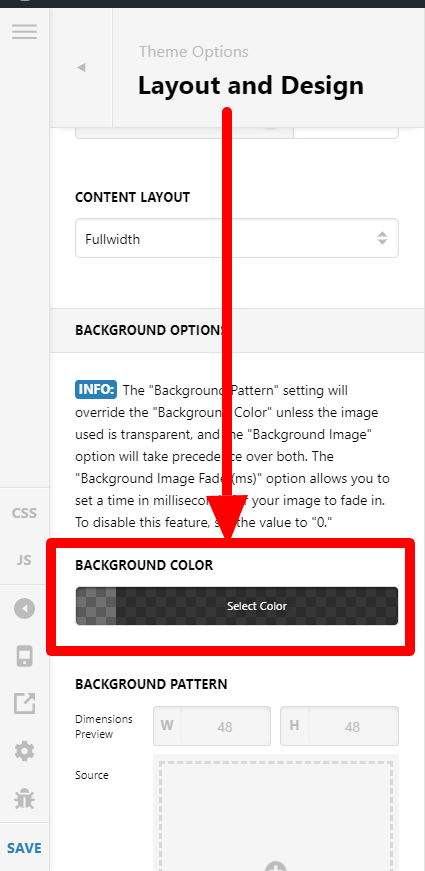Click the Content Layout up-down arrows
The width and height of the screenshot is (425, 871).
382,238
